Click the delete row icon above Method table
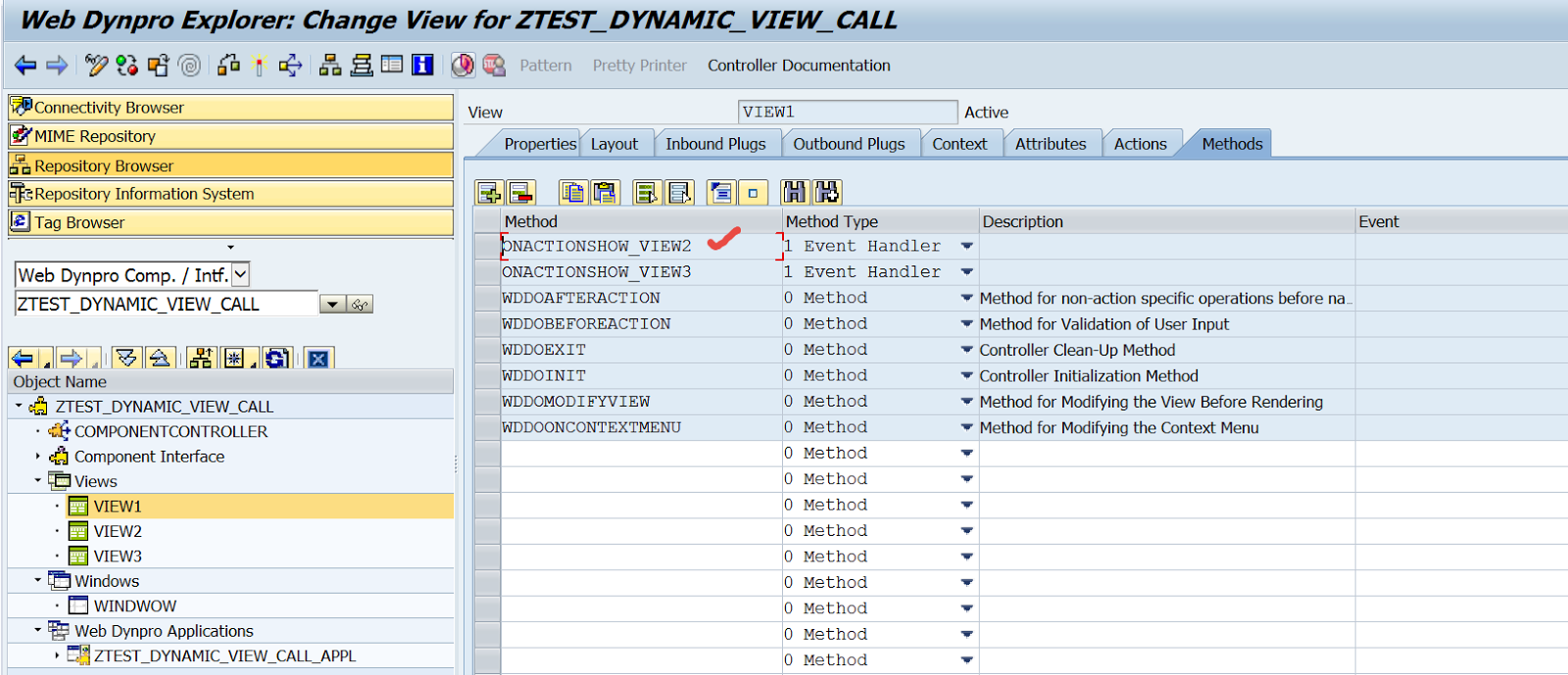1568x675 pixels. [520, 193]
